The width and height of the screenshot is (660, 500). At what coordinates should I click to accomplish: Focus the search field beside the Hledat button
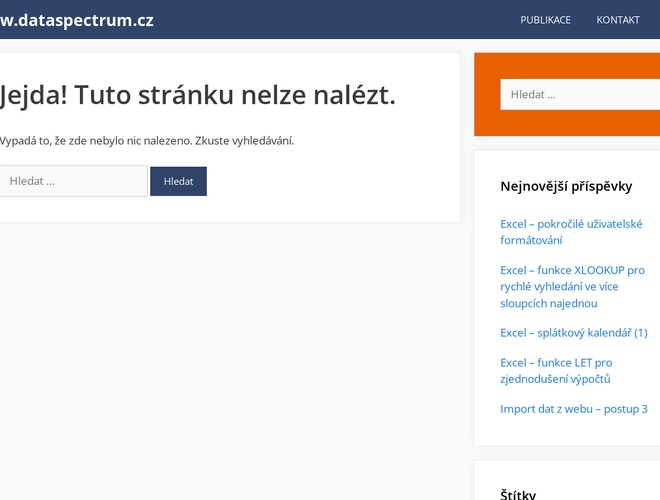tap(72, 181)
